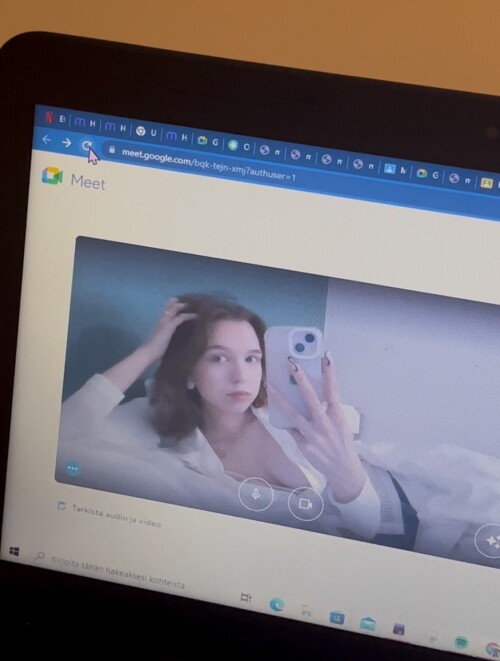Launch Spotify from the taskbar
Viewport: 500px width, 661px height.
pyautogui.click(x=462, y=642)
